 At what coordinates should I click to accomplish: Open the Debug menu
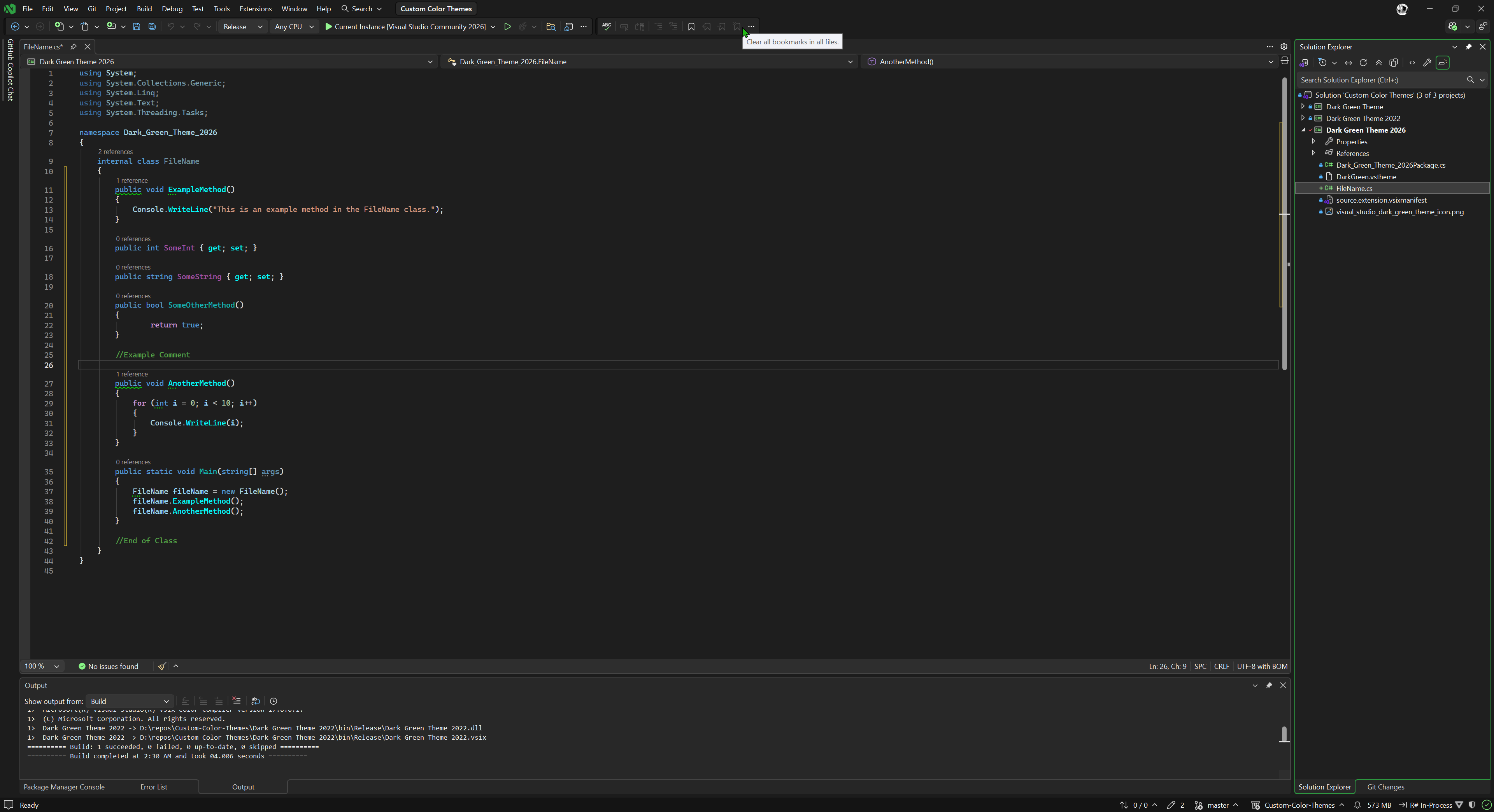click(x=172, y=9)
